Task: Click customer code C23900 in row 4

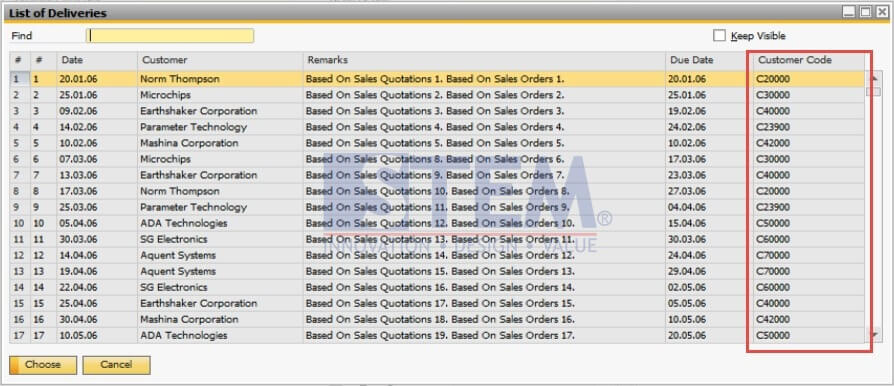Action: tap(773, 127)
